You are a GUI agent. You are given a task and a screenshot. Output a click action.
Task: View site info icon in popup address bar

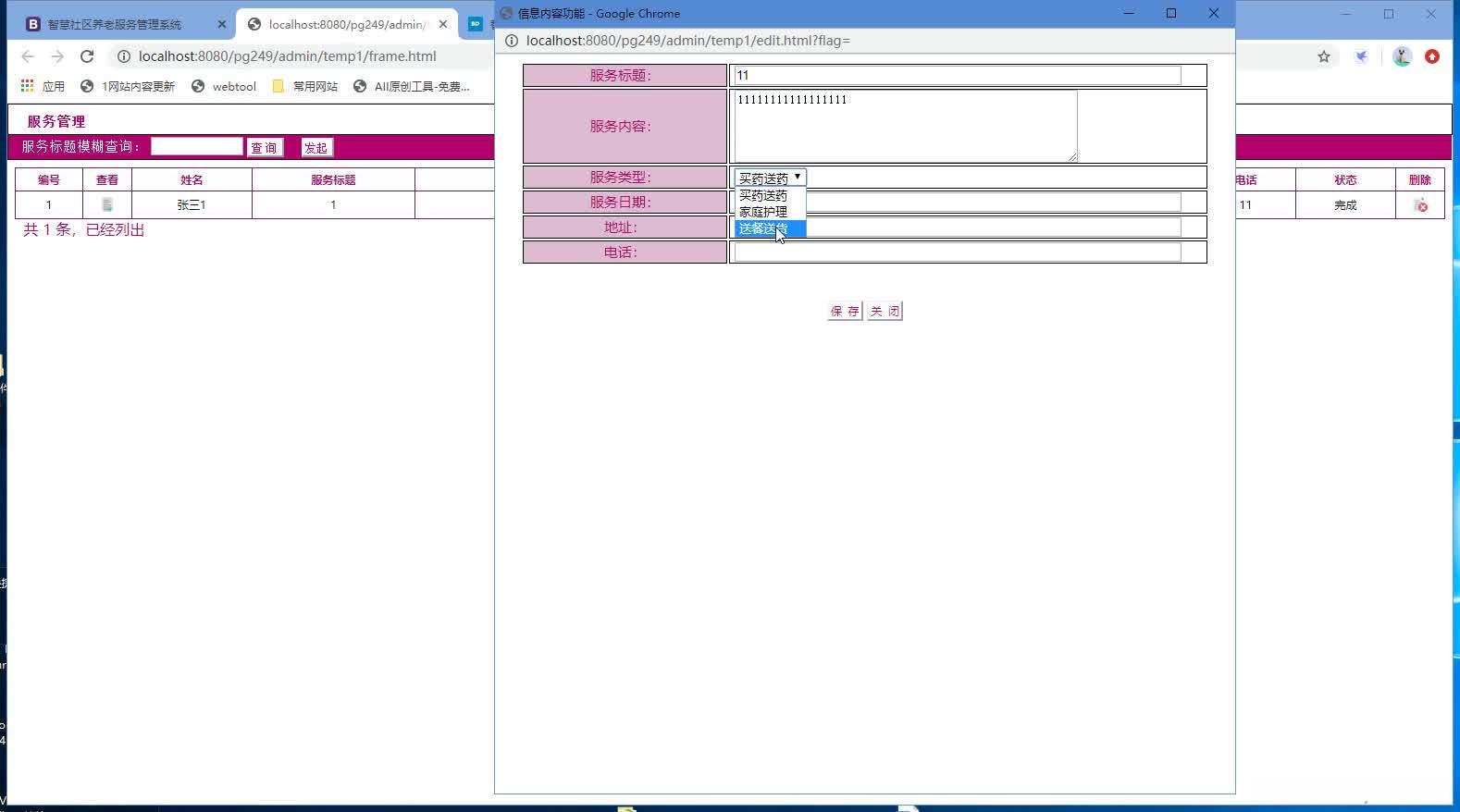tap(511, 41)
